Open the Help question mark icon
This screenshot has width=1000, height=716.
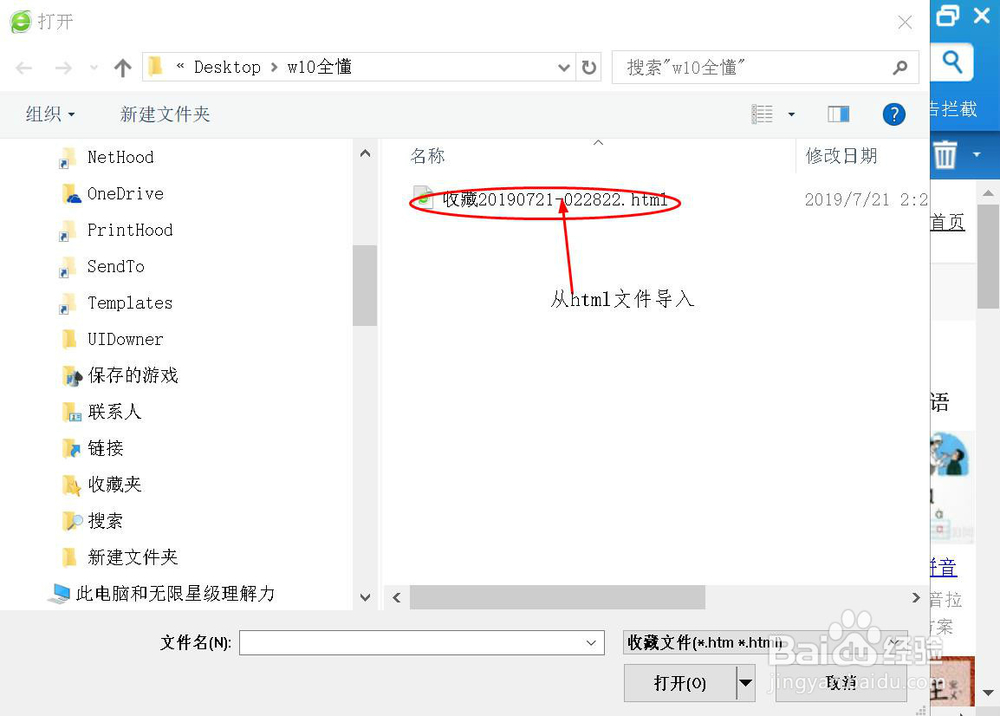(893, 114)
